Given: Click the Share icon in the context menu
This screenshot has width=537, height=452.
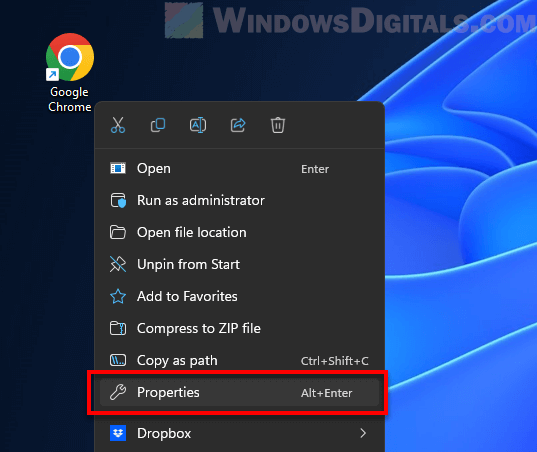Looking at the screenshot, I should 238,125.
